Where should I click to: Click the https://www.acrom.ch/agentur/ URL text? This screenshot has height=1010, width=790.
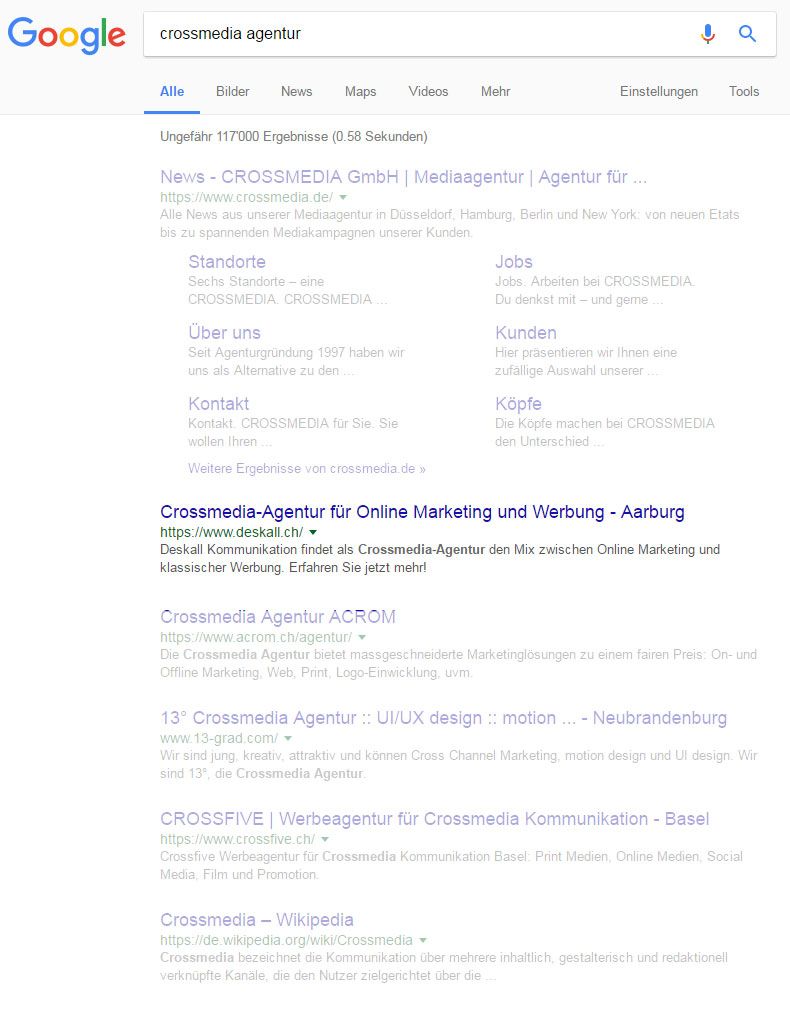[256, 637]
